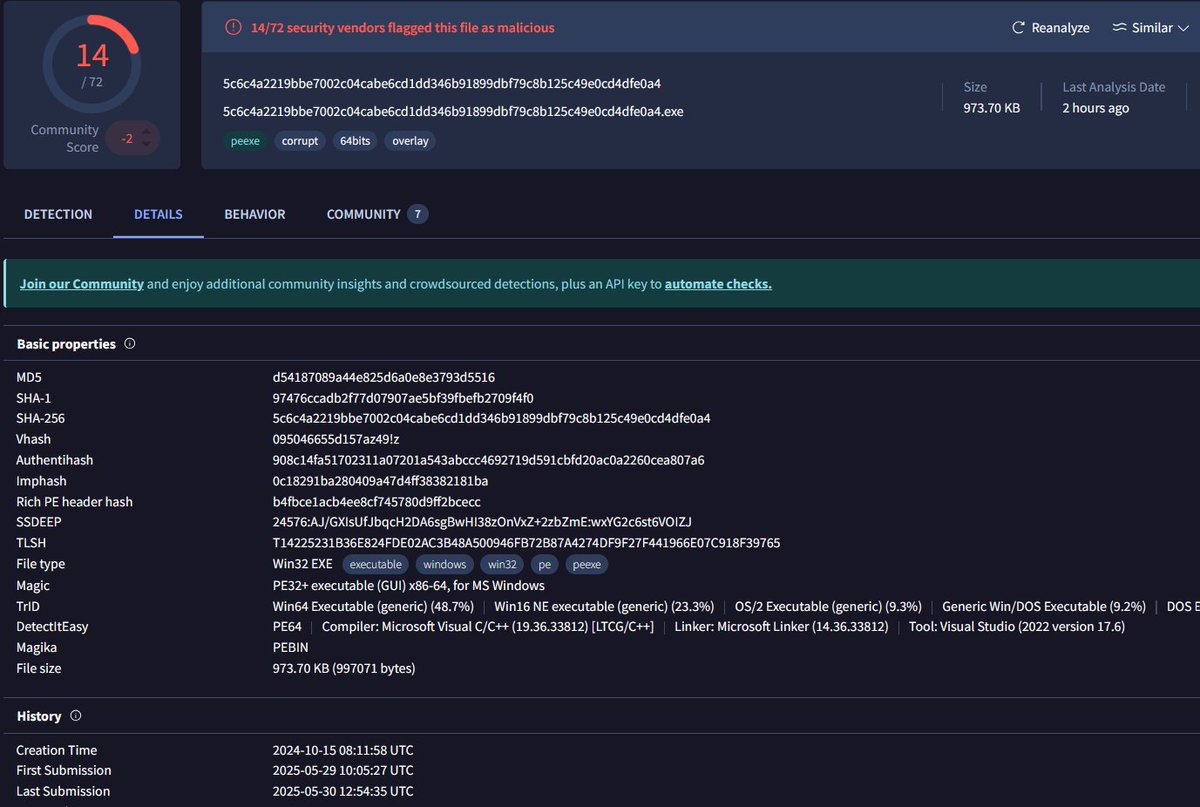This screenshot has width=1200, height=807.
Task: Click the peexe tag in File type row
Action: [587, 565]
